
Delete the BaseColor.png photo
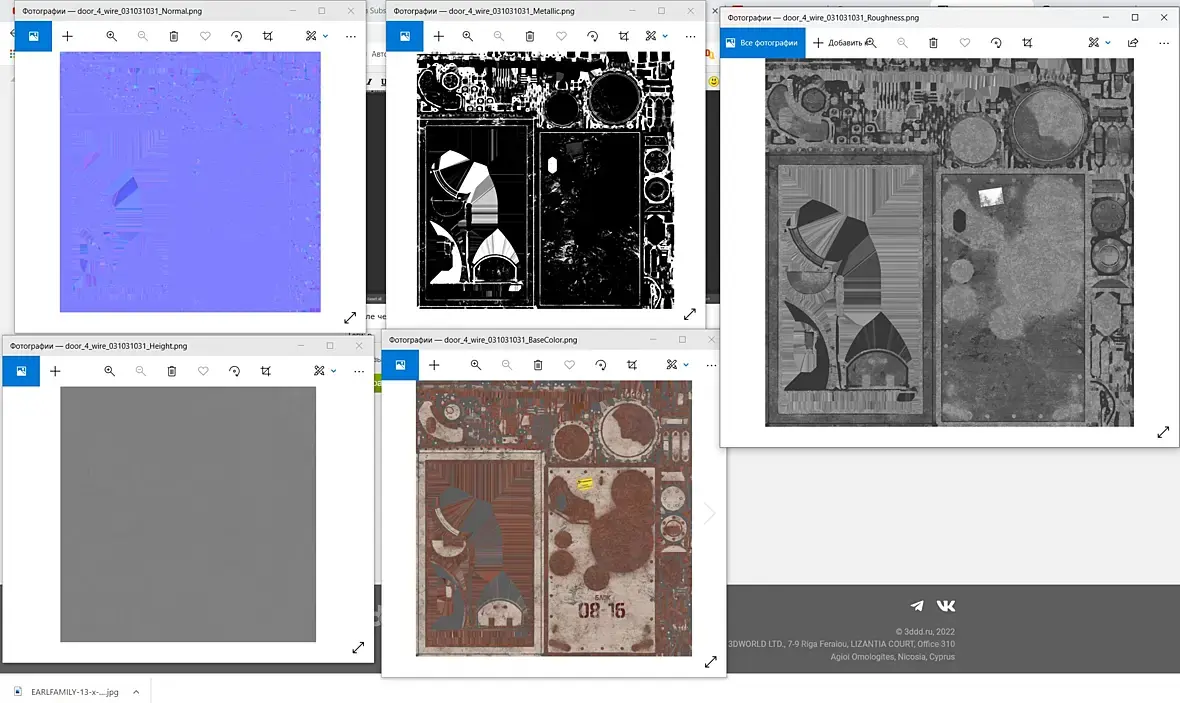click(538, 365)
